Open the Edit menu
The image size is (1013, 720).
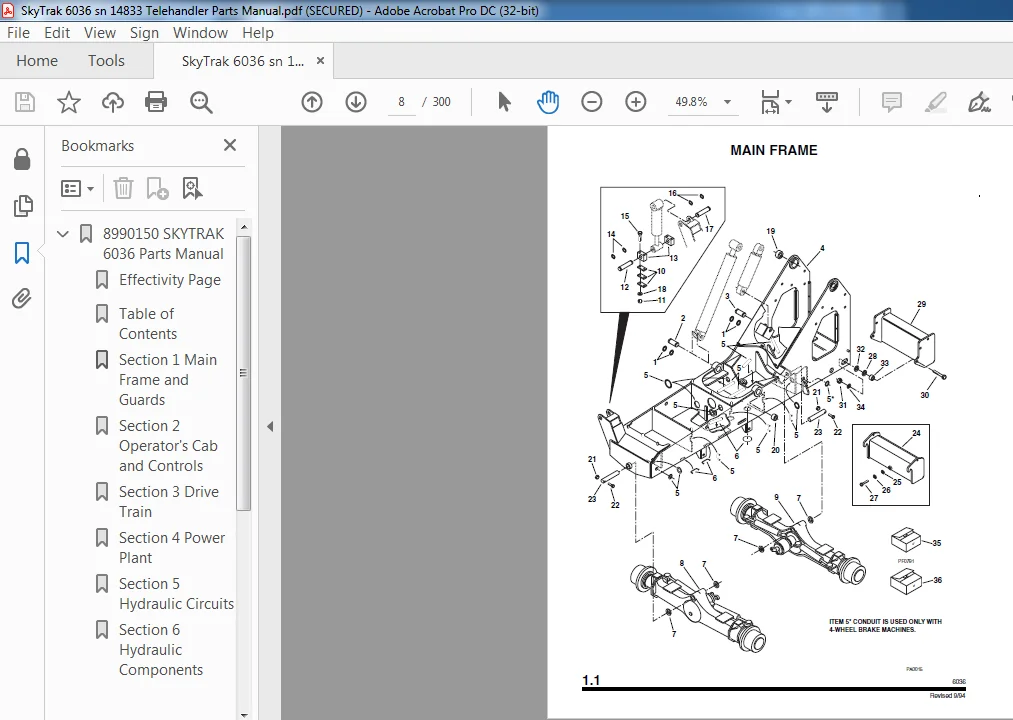tap(57, 33)
